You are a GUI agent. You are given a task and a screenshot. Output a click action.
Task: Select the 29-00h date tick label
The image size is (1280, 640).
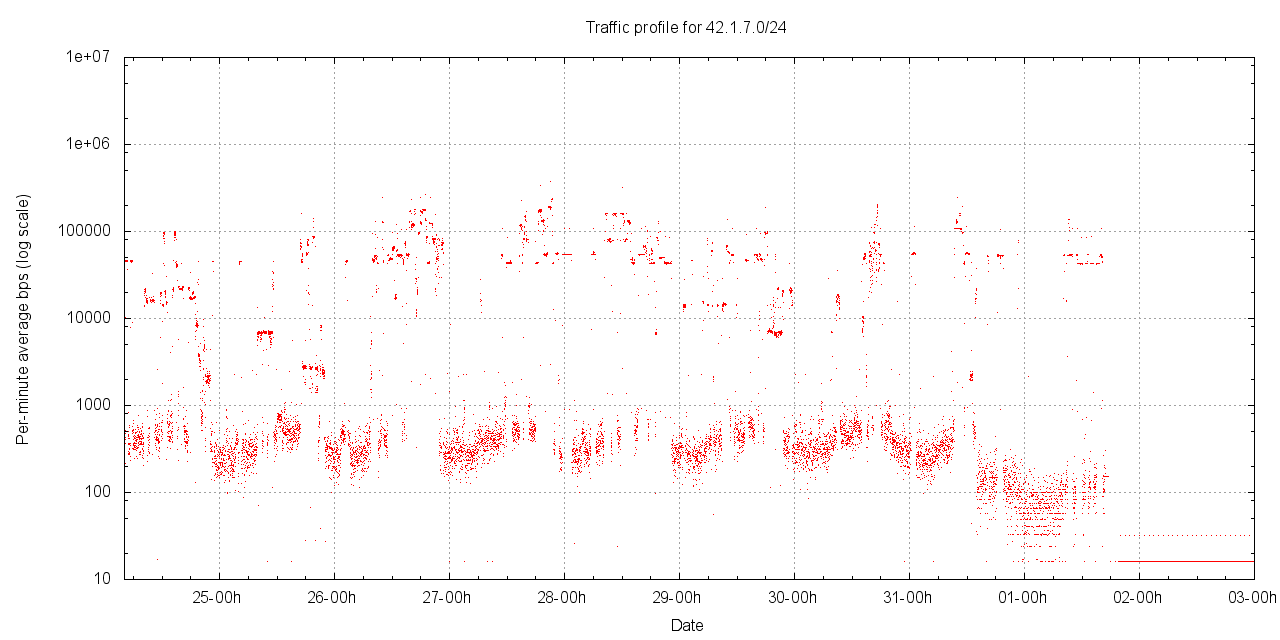(x=677, y=598)
